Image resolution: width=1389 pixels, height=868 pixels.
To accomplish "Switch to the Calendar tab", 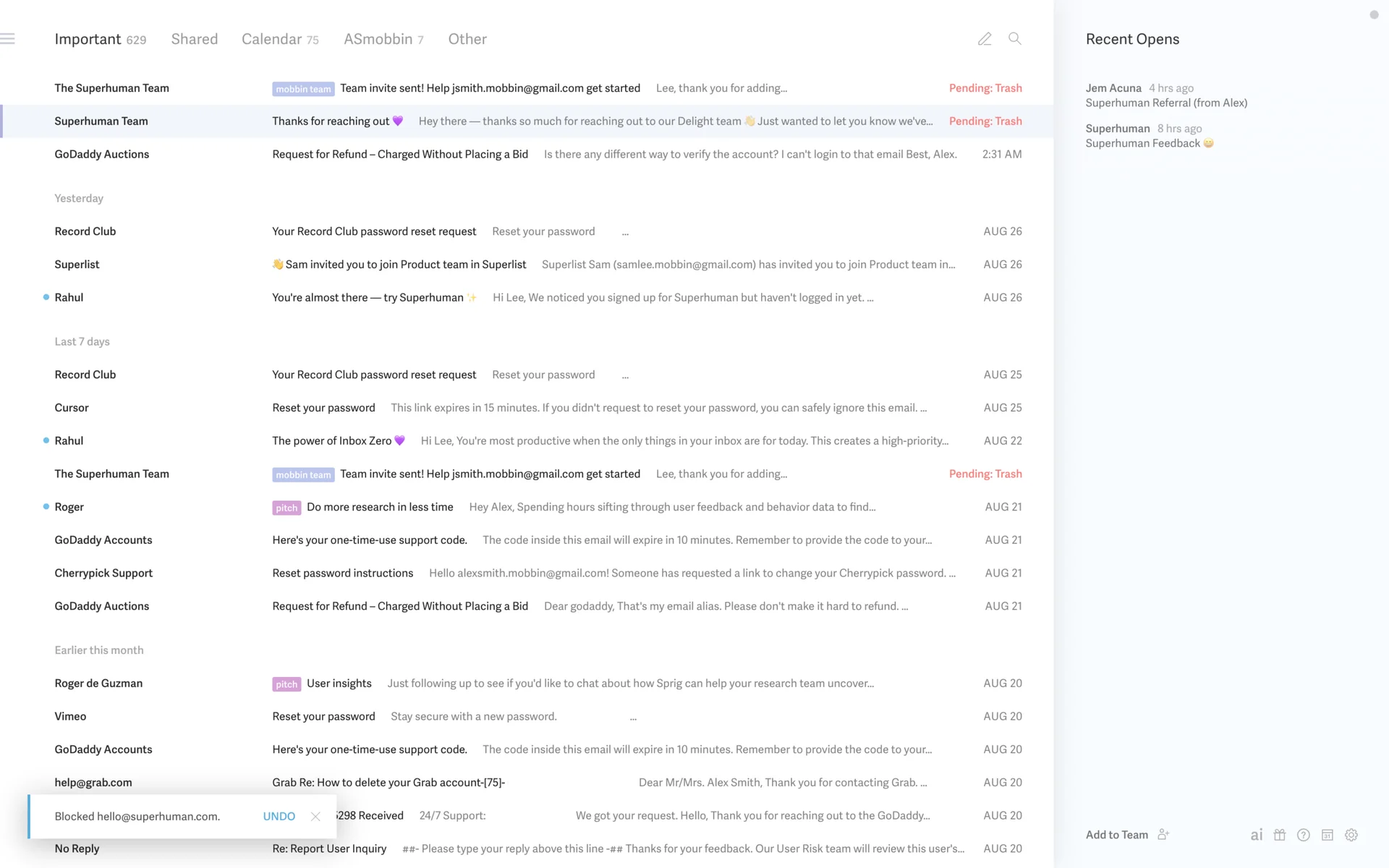I will [272, 39].
